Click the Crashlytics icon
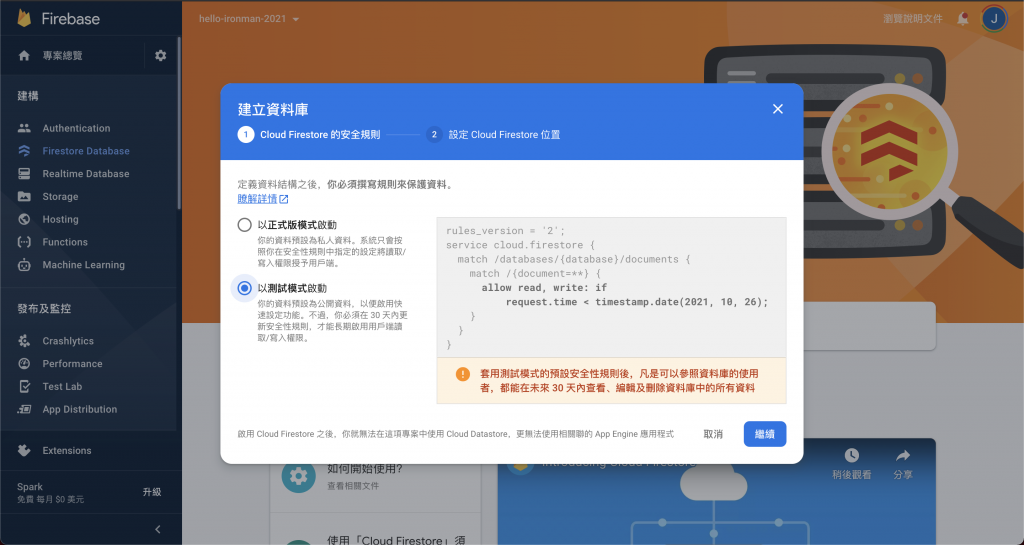Screen dimensions: 1024x545 click(24, 341)
